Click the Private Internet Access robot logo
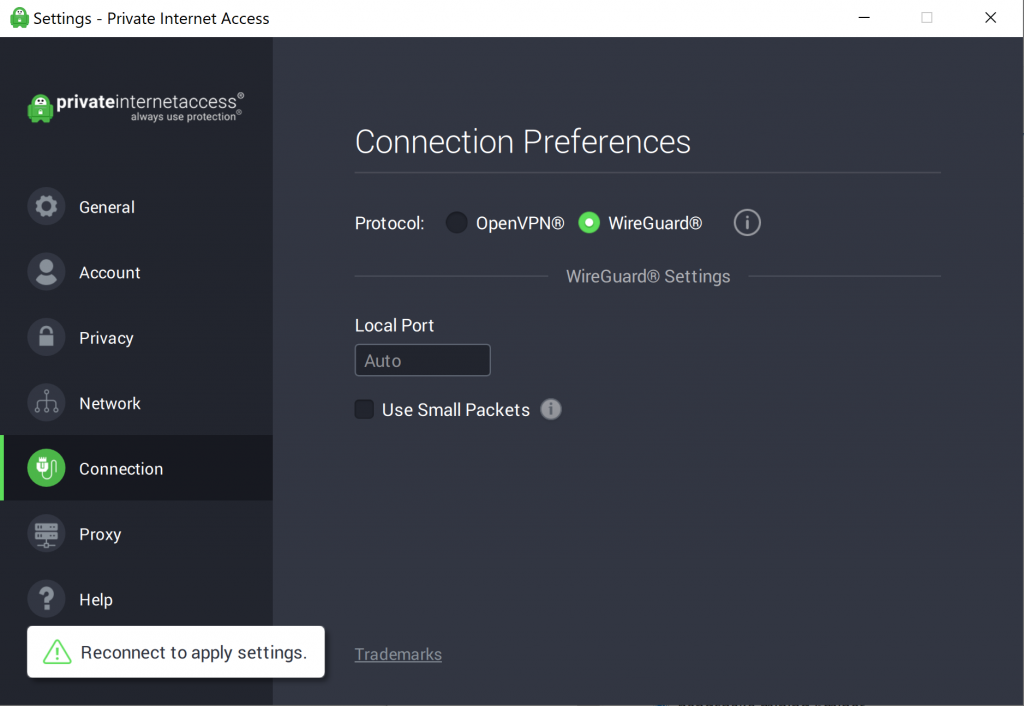This screenshot has height=706, width=1024. [x=40, y=106]
